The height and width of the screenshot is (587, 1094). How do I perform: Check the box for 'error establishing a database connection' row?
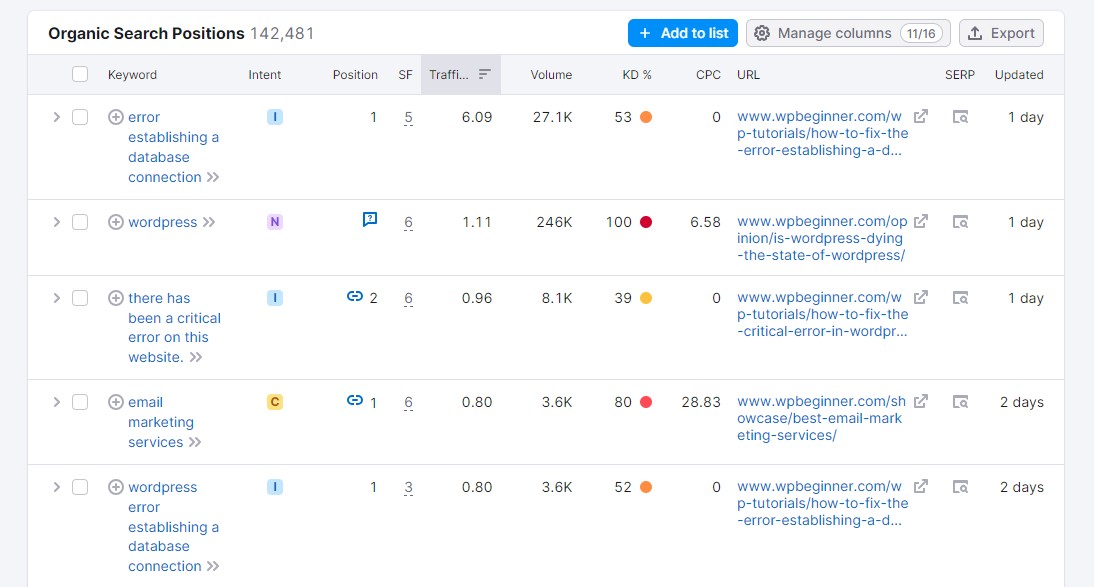click(x=80, y=117)
